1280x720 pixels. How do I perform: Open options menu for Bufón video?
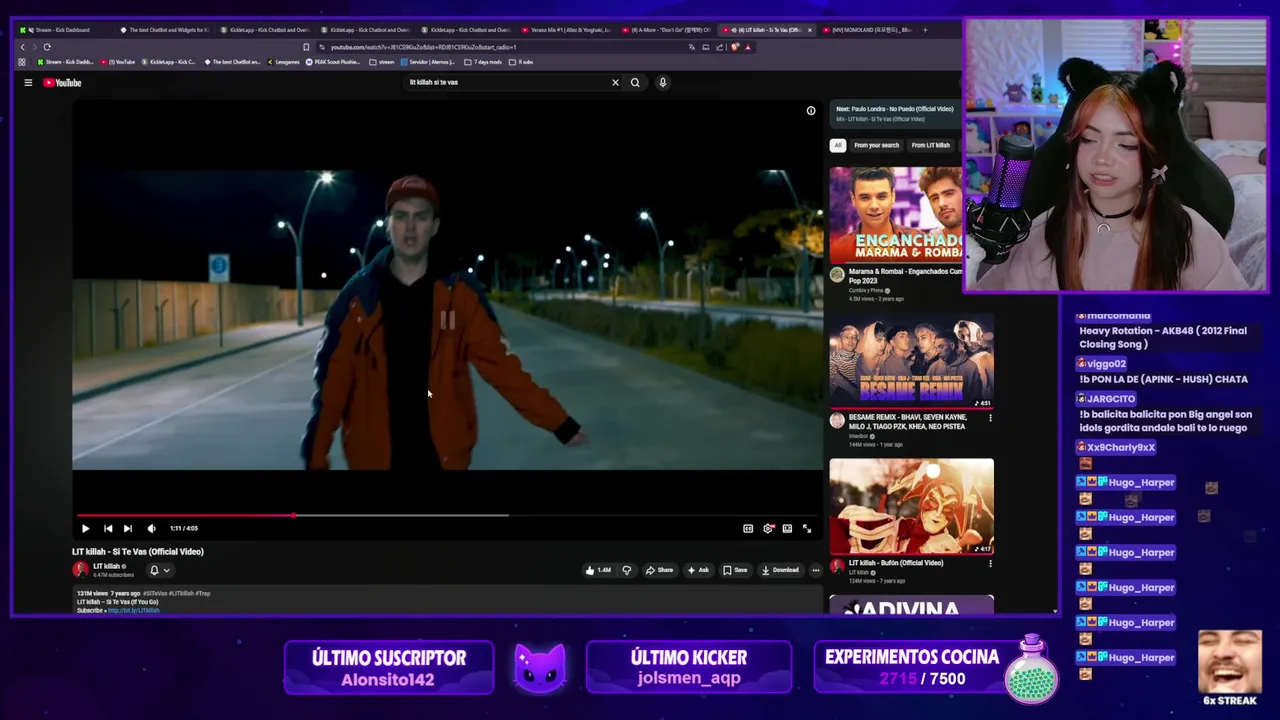pos(990,564)
